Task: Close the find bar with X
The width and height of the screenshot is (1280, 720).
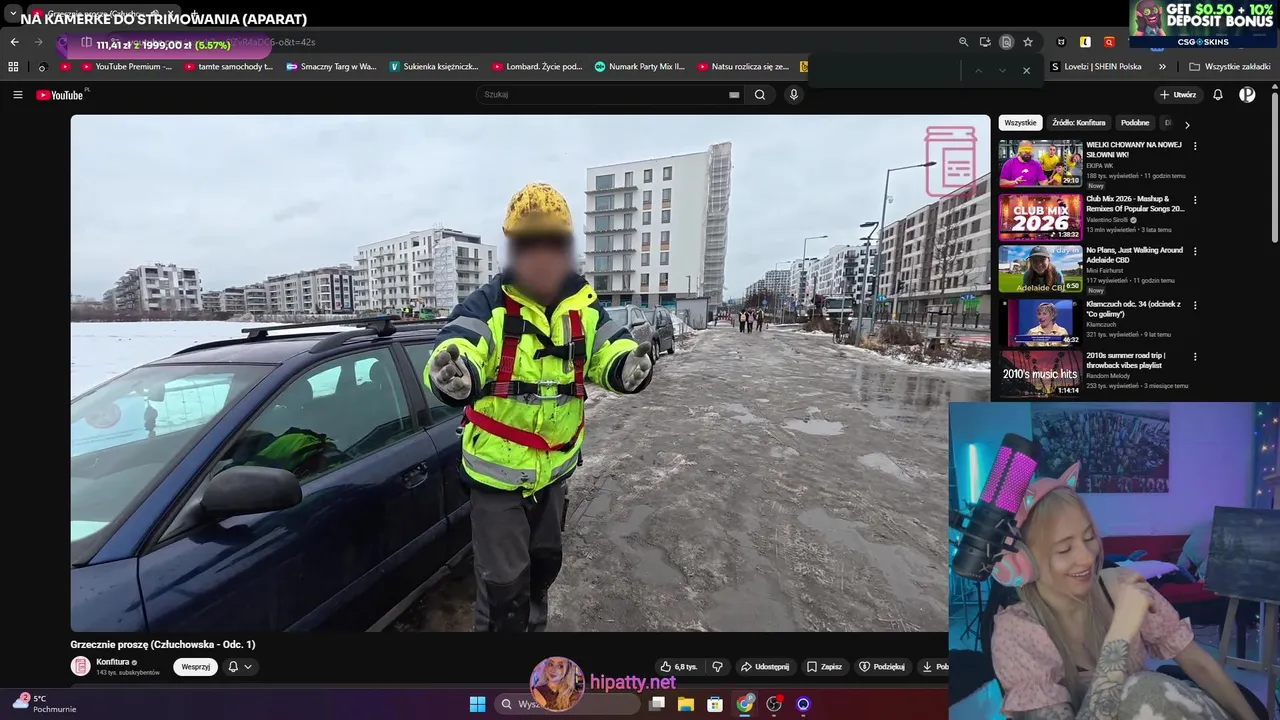Action: point(1026,70)
